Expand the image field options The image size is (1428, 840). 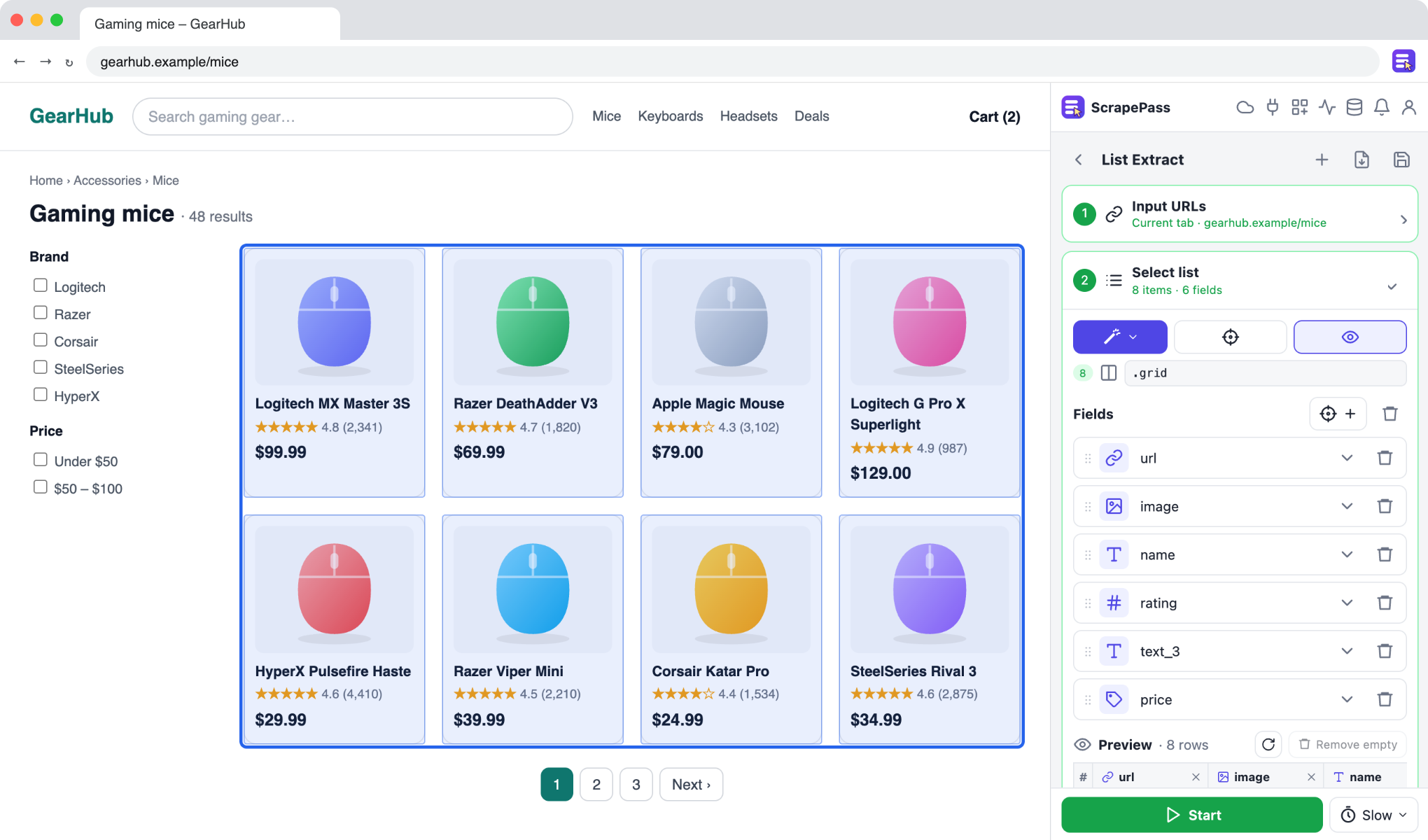(1347, 506)
